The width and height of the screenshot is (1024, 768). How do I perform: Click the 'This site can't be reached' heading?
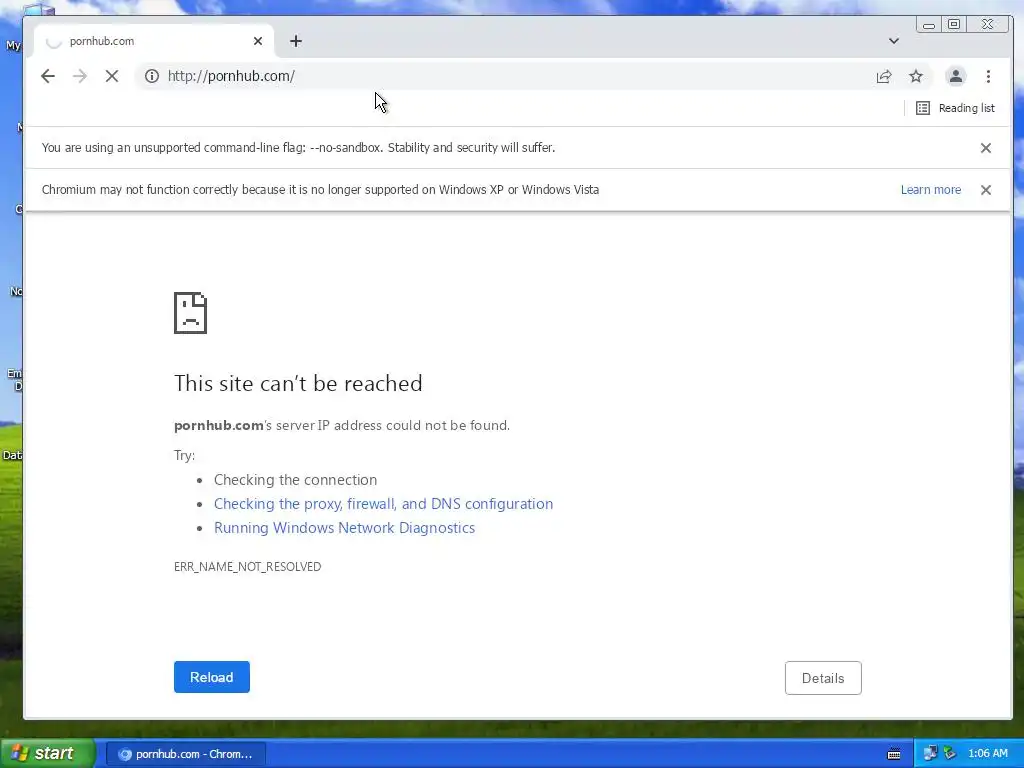click(x=298, y=383)
